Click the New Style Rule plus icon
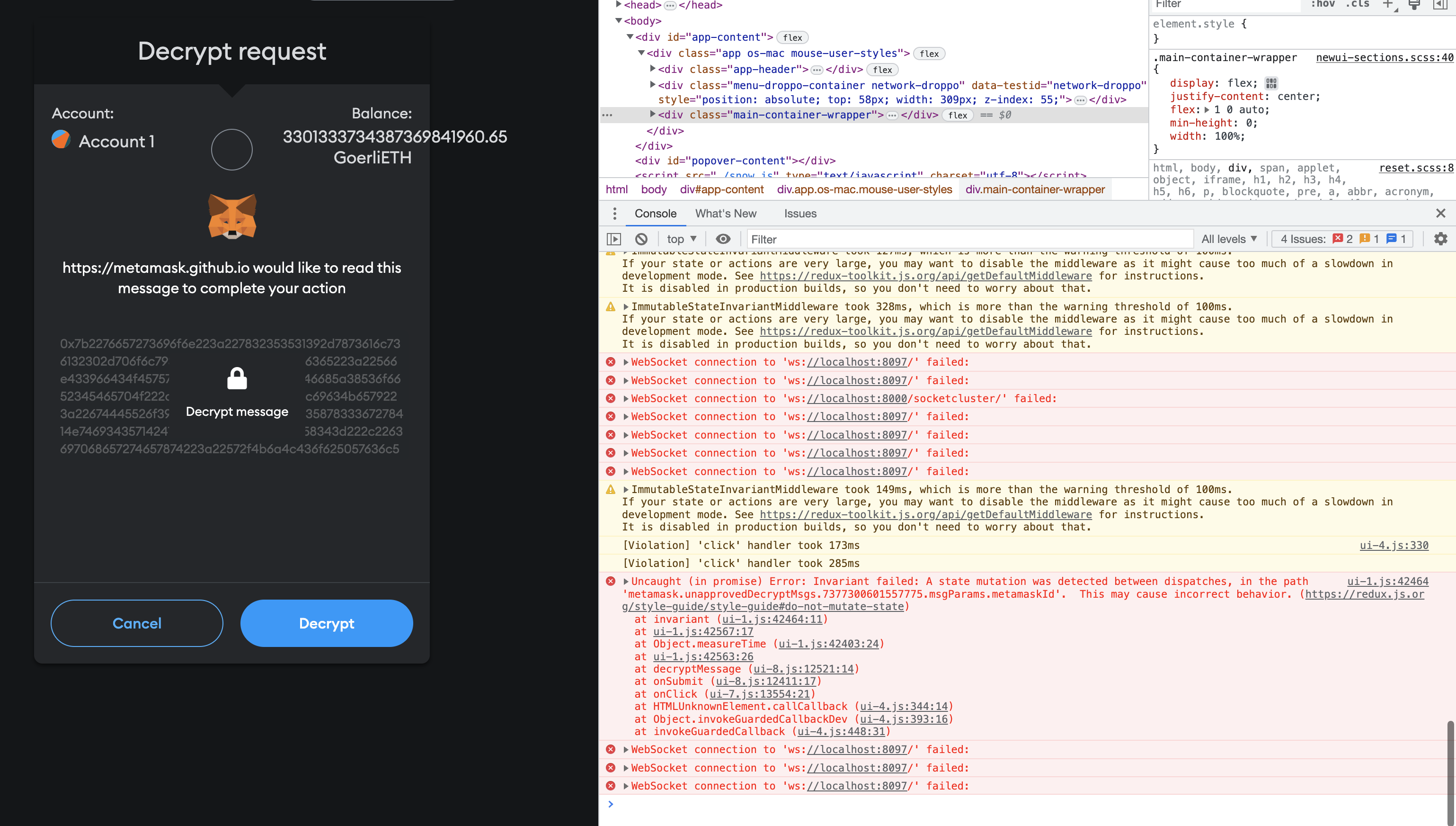1456x826 pixels. (1387, 5)
